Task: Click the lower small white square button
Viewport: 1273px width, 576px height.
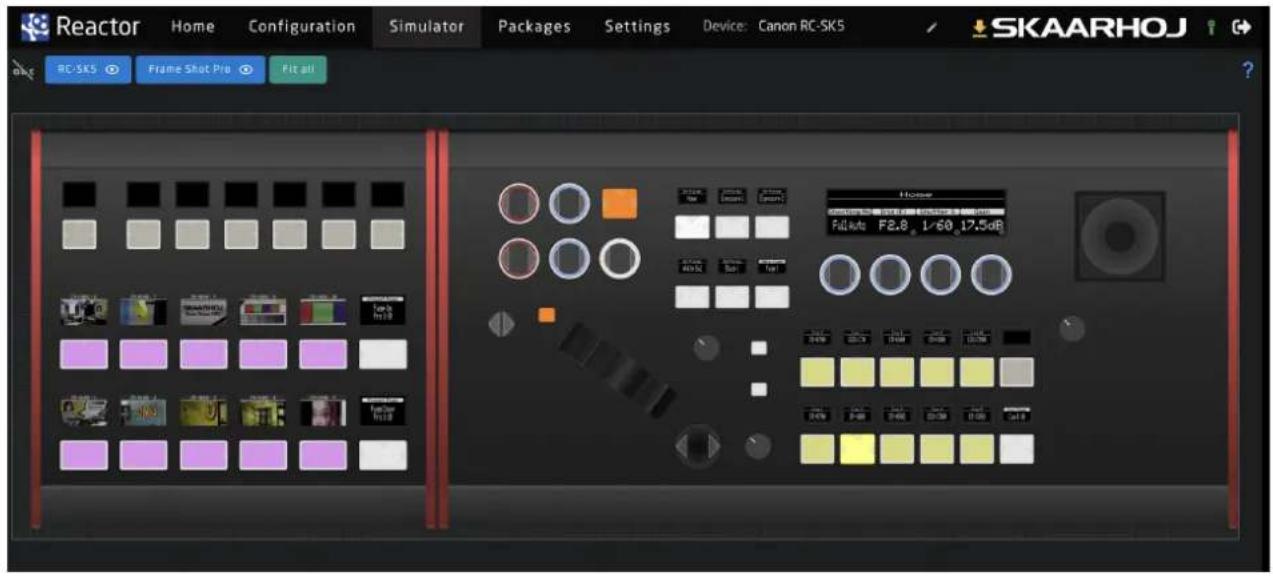Action: point(759,390)
